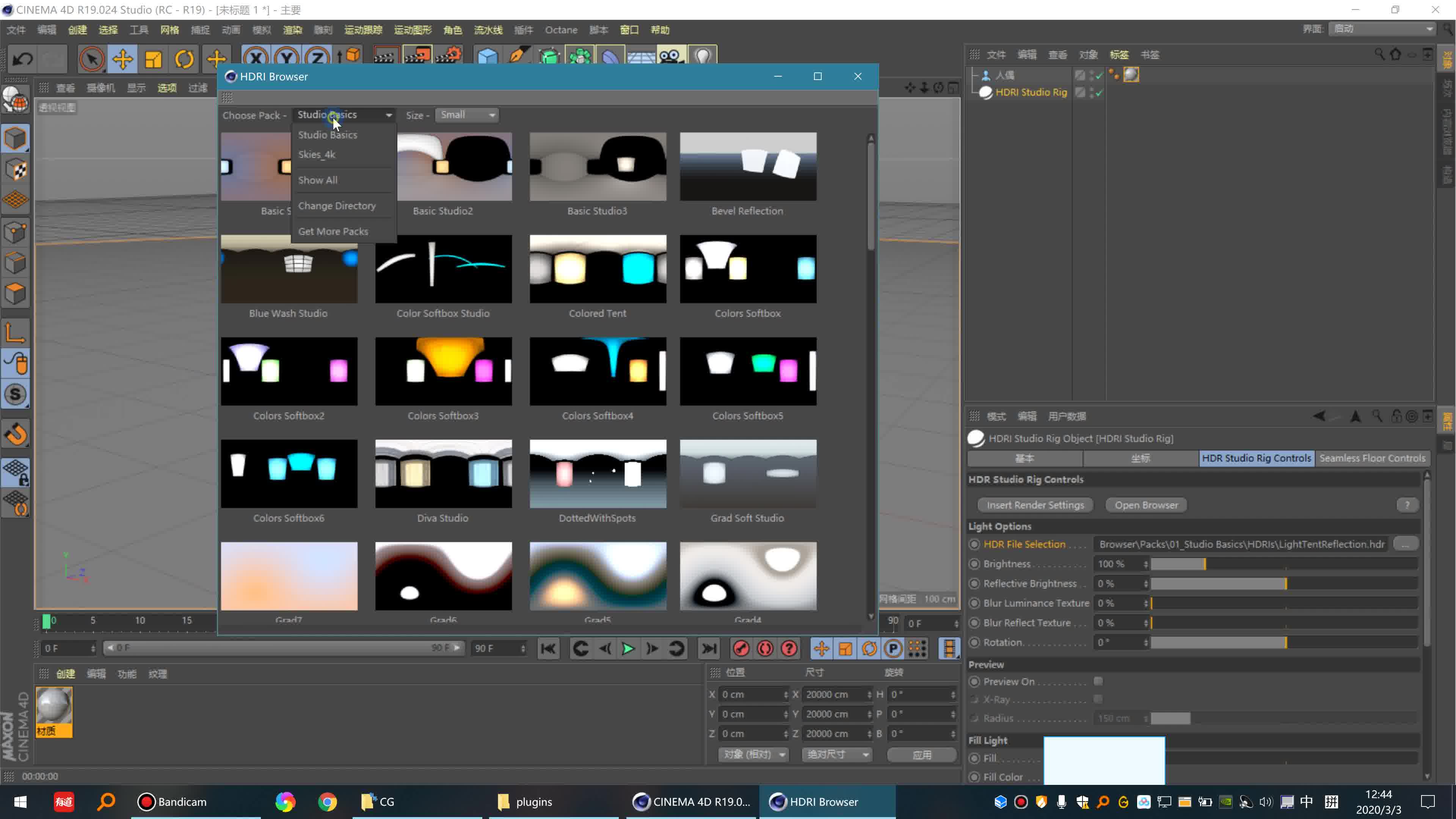Select the Model mode icon in left sidebar
The height and width of the screenshot is (819, 1456).
point(15,138)
